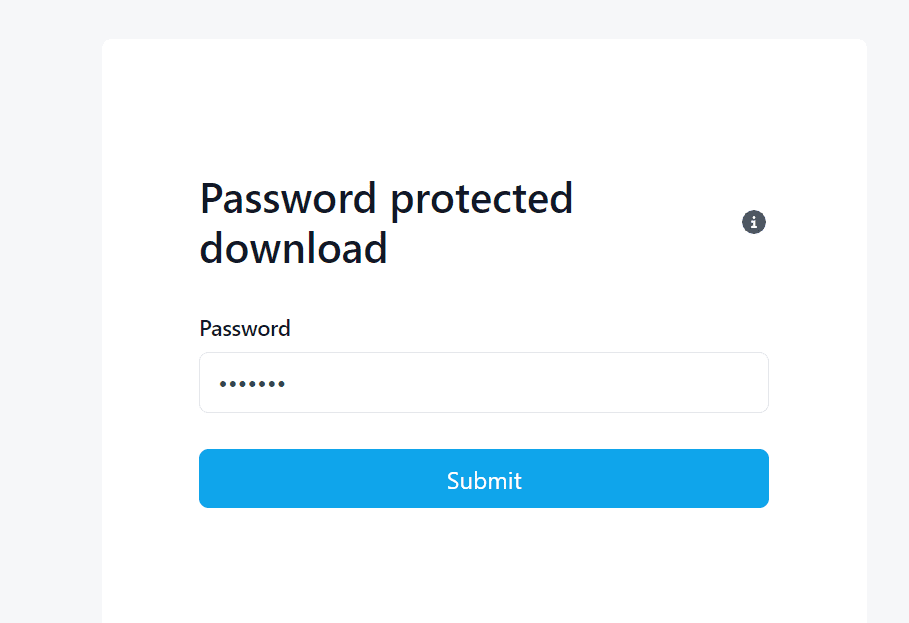
Task: Click the masked dots in the password field
Action: 252,384
